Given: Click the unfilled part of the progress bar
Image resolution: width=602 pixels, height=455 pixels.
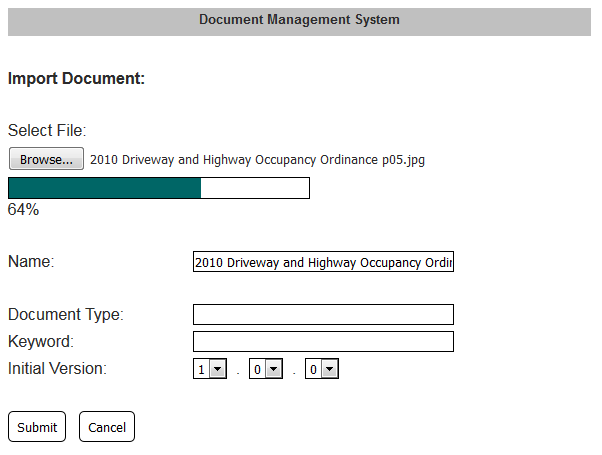Looking at the screenshot, I should tap(255, 188).
